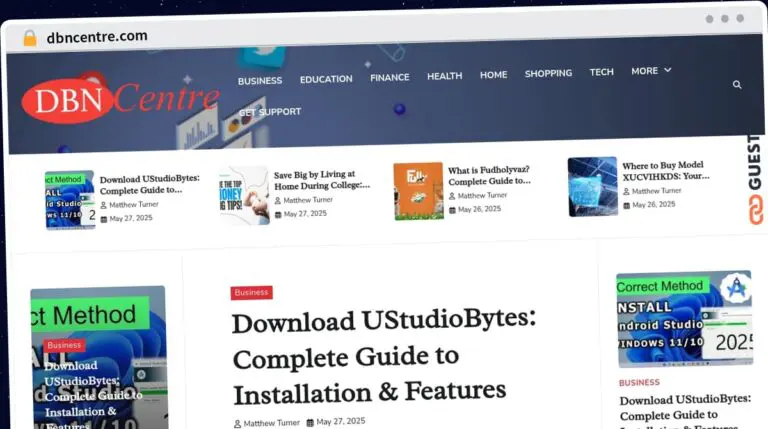Open the Business menu item
The width and height of the screenshot is (768, 429).
point(259,79)
